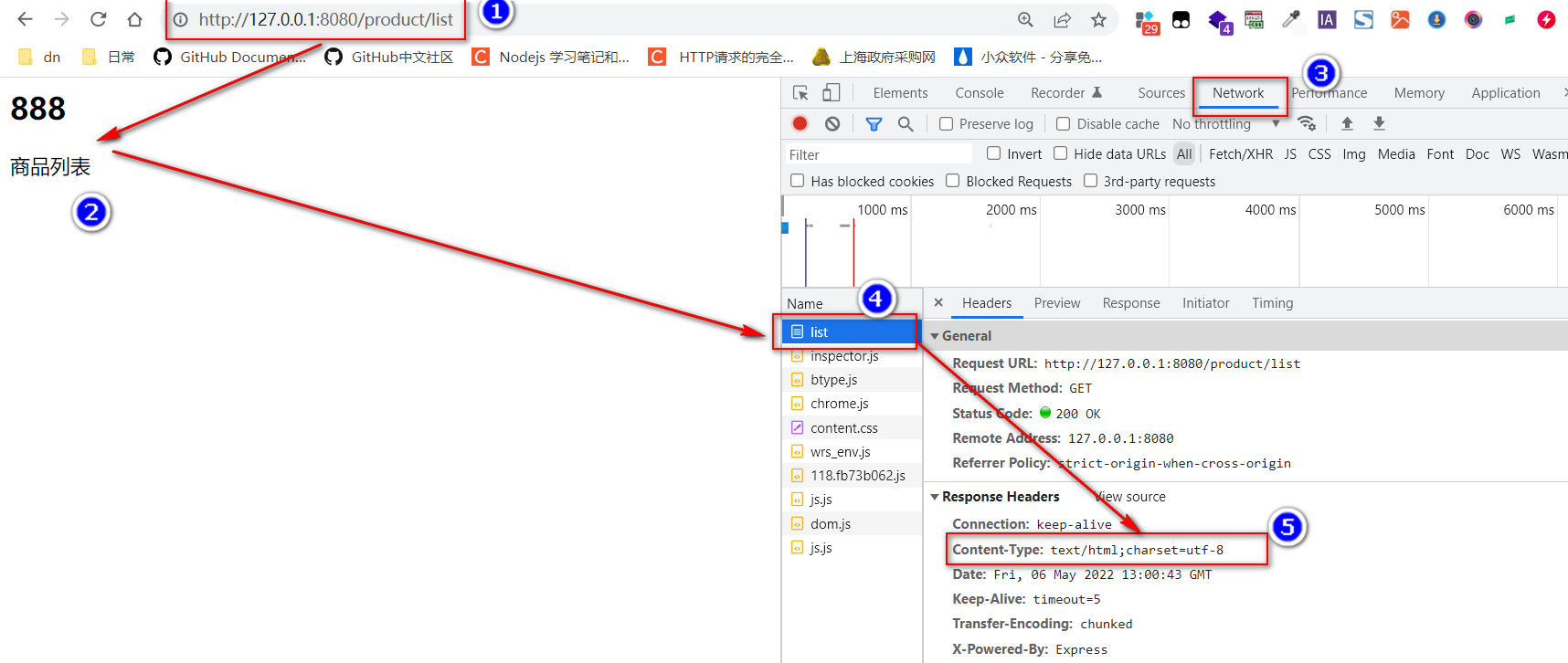This screenshot has width=1568, height=663.
Task: Open the Recorder tab
Action: point(1066,93)
